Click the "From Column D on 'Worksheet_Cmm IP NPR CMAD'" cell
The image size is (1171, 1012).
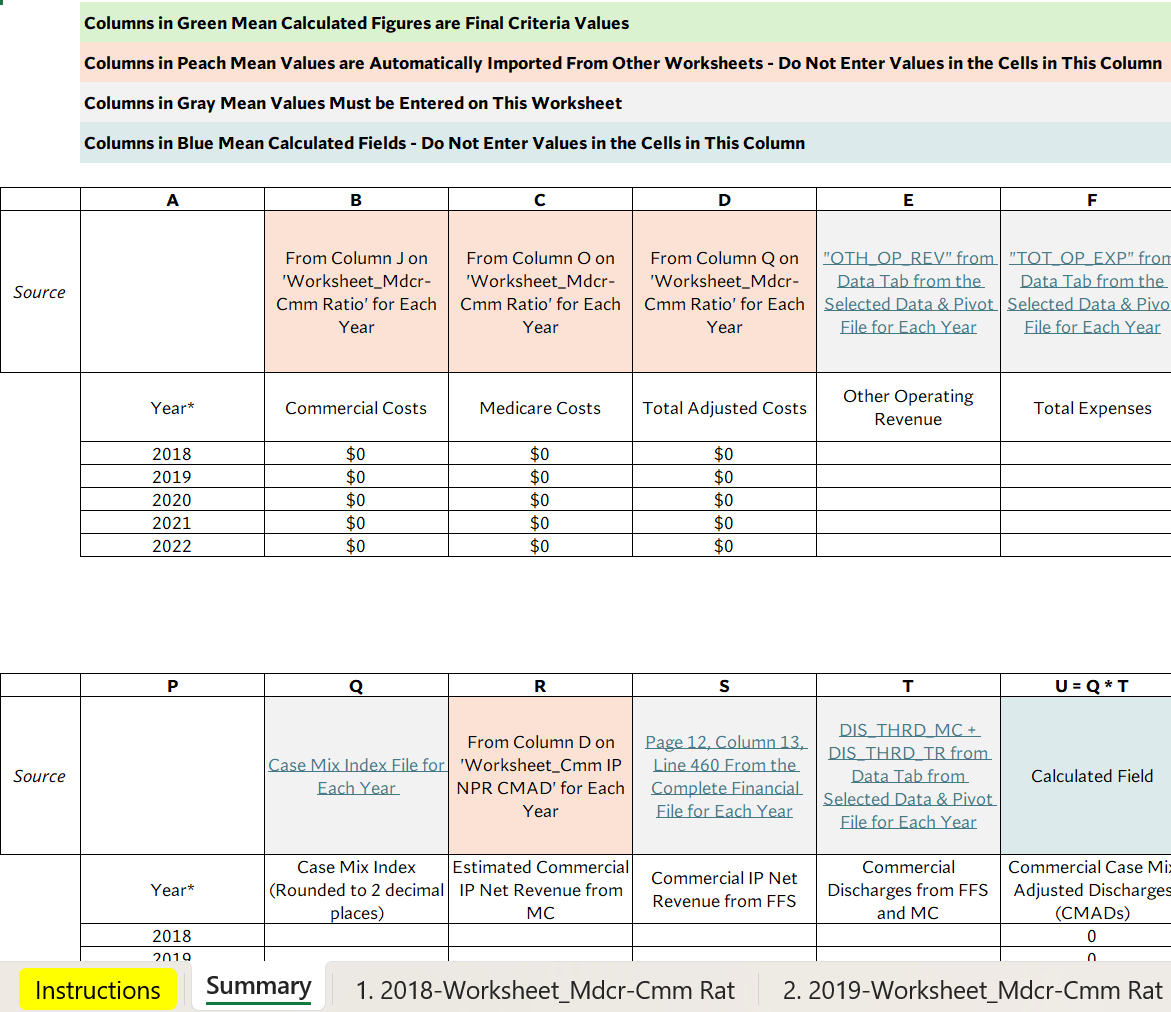pyautogui.click(x=540, y=776)
